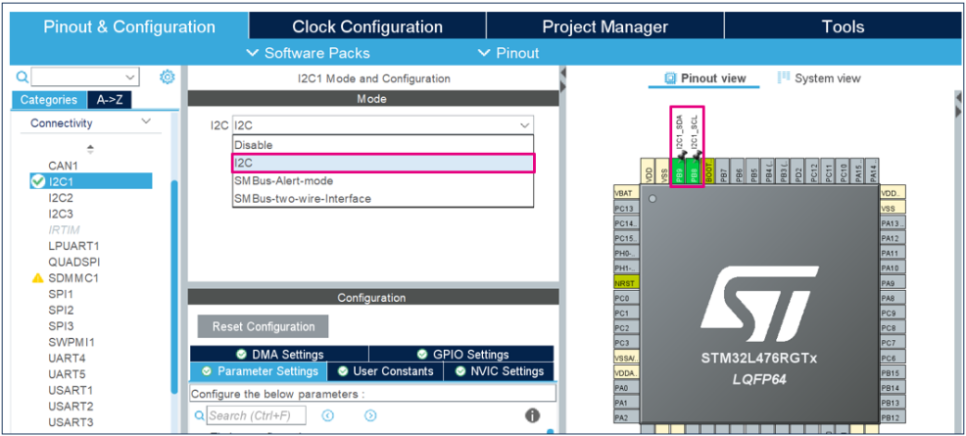Select the green PB8 pin on the chip
966x436 pixels.
(x=694, y=170)
